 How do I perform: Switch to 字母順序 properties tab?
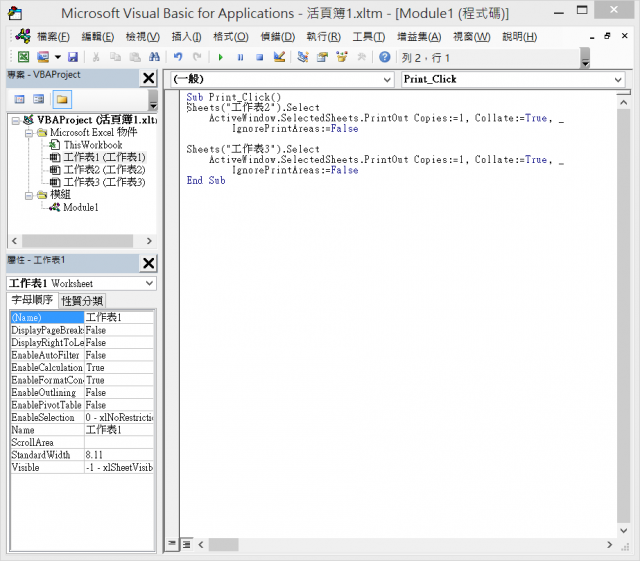pos(32,300)
